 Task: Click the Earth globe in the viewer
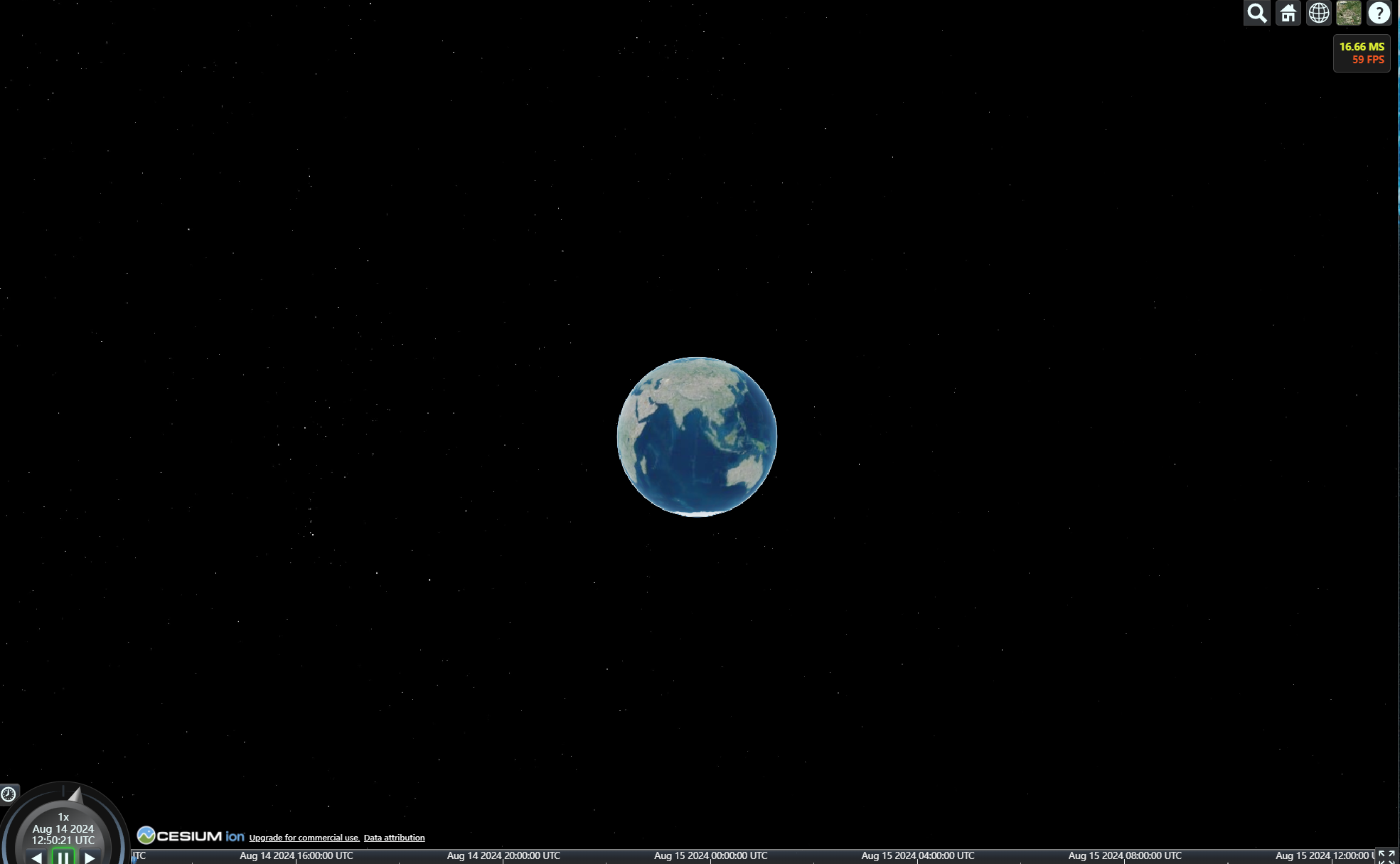(697, 437)
